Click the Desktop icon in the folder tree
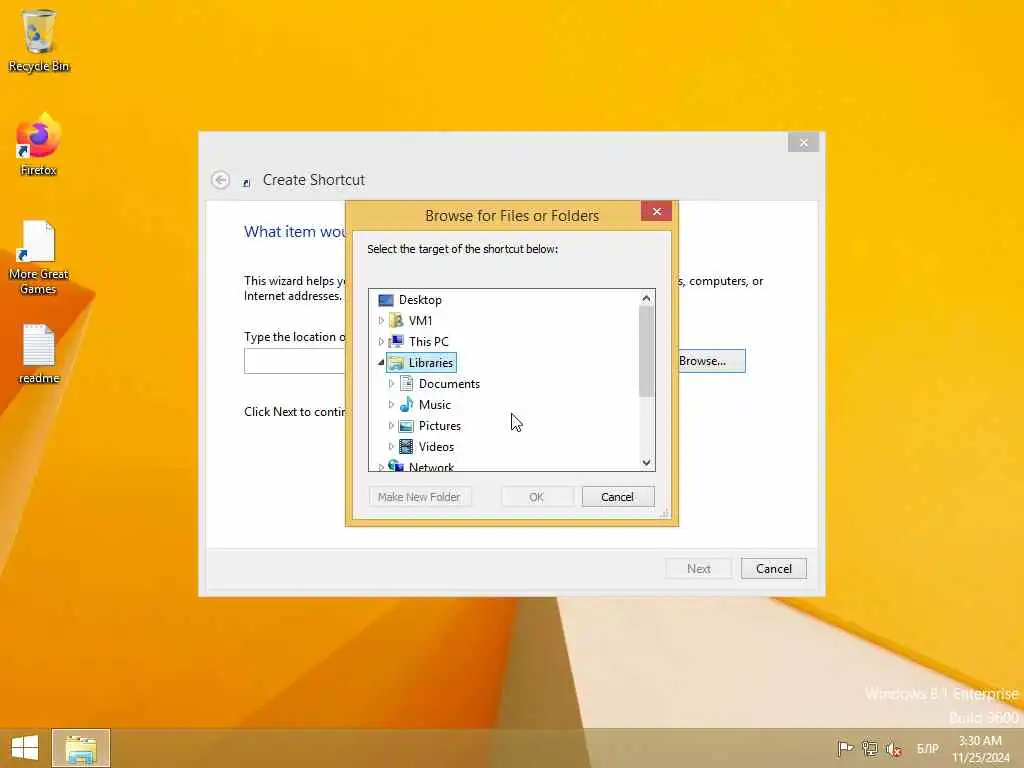Viewport: 1024px width, 768px height. pos(386,300)
